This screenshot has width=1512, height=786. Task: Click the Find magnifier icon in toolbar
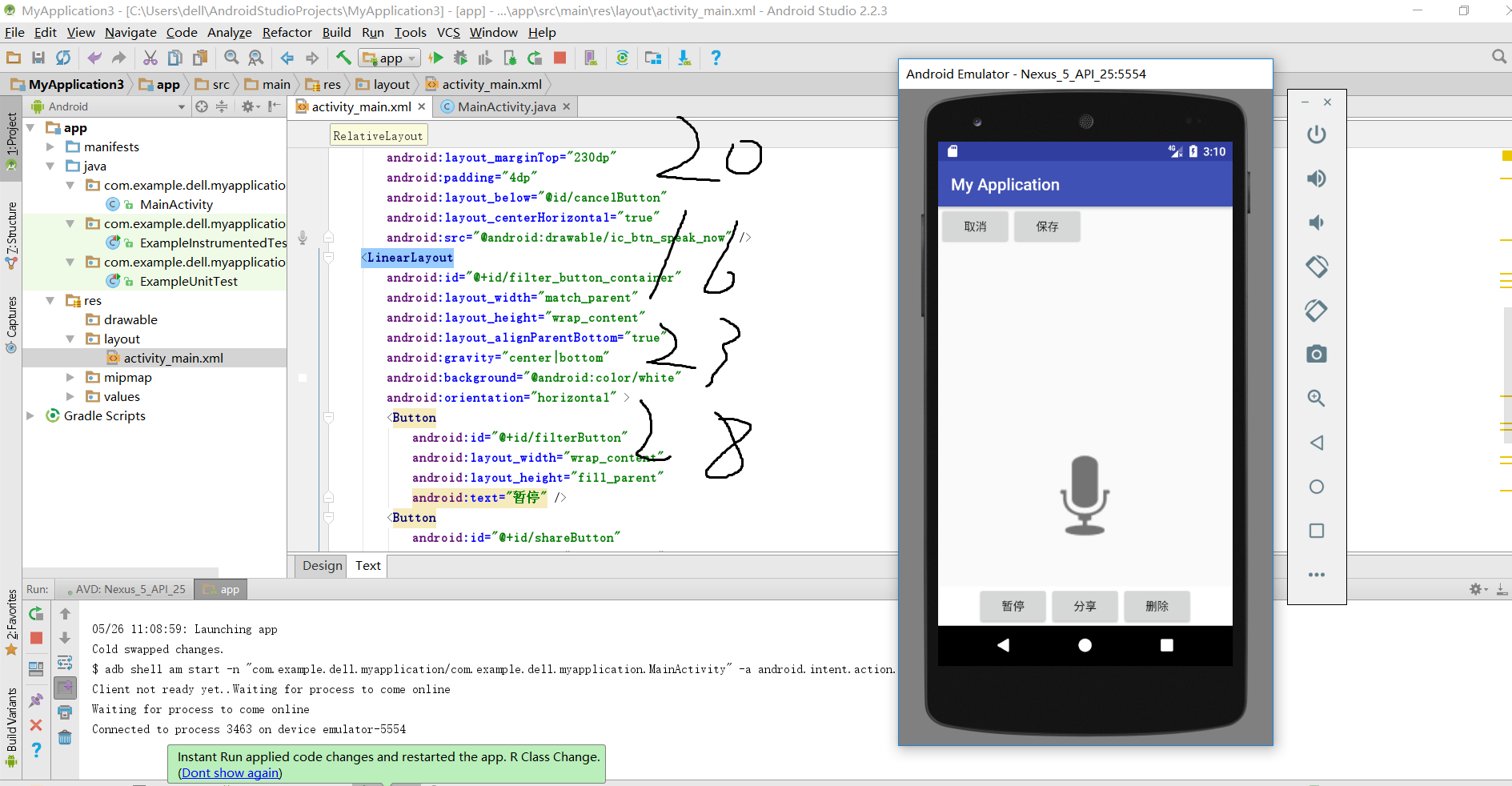pos(231,58)
